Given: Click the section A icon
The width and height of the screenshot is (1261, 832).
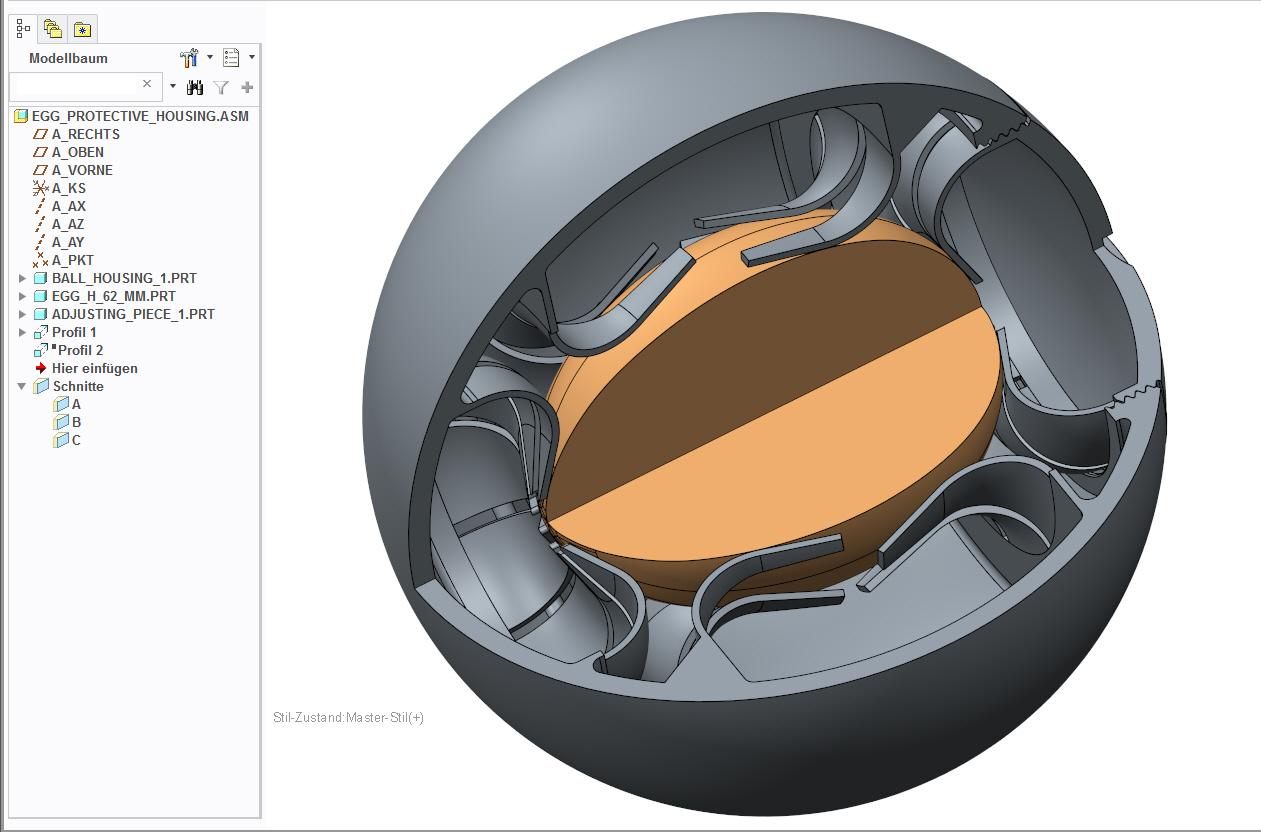Looking at the screenshot, I should 61,404.
